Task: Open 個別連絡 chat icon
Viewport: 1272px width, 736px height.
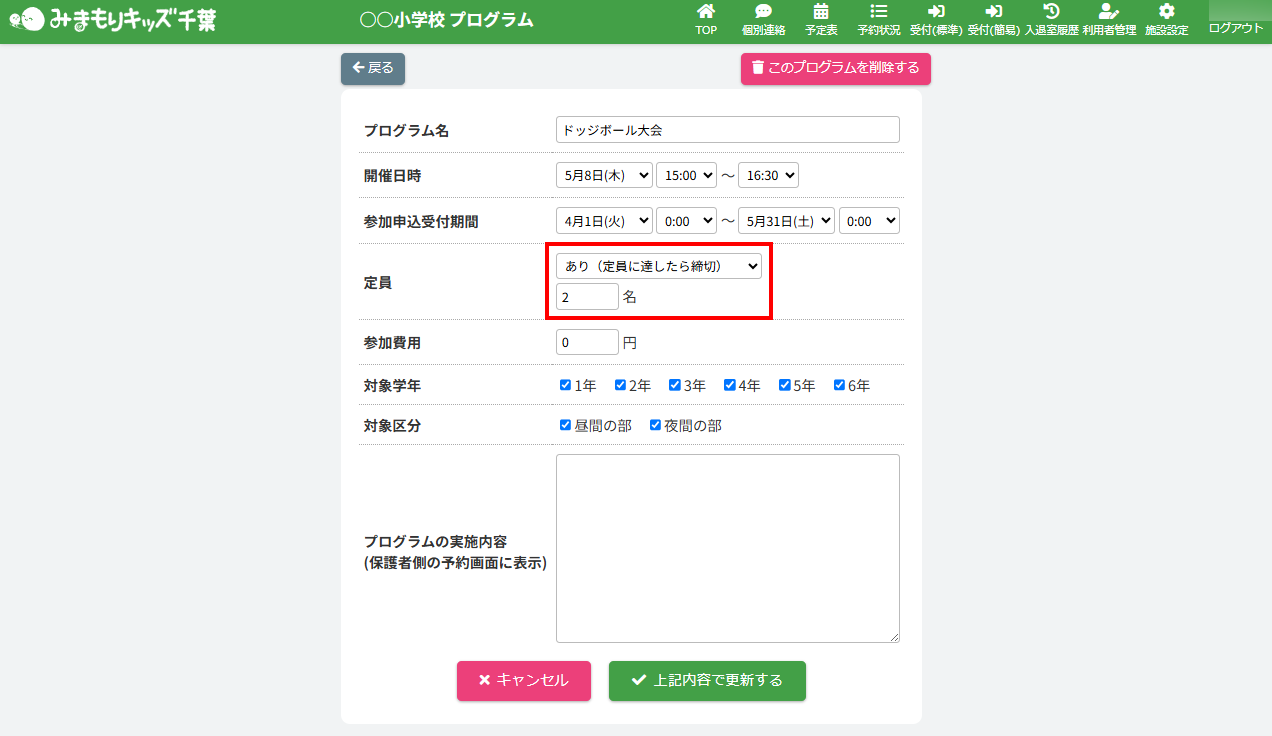Action: click(763, 12)
